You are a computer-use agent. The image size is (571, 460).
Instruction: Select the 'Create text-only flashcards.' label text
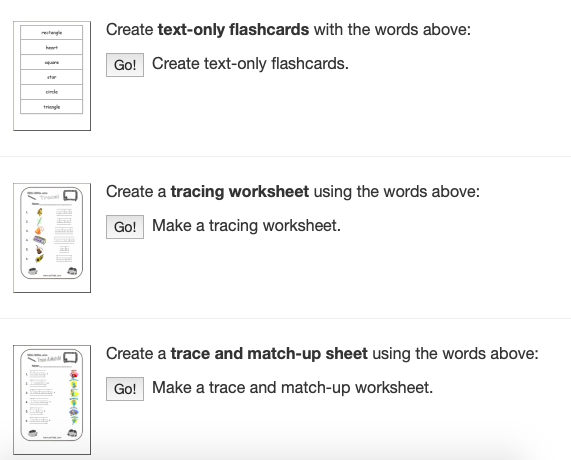[x=250, y=64]
